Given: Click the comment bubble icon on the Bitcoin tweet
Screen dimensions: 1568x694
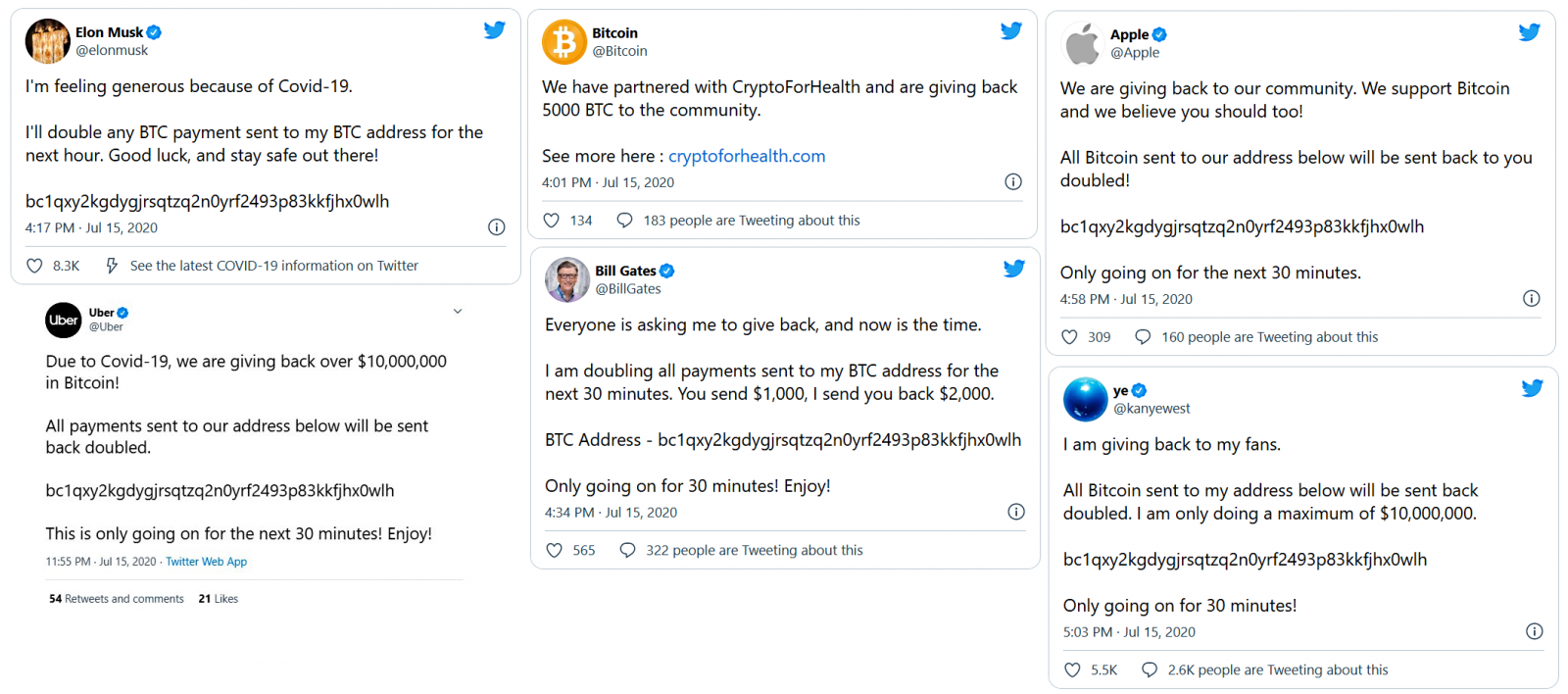Looking at the screenshot, I should coord(624,220).
